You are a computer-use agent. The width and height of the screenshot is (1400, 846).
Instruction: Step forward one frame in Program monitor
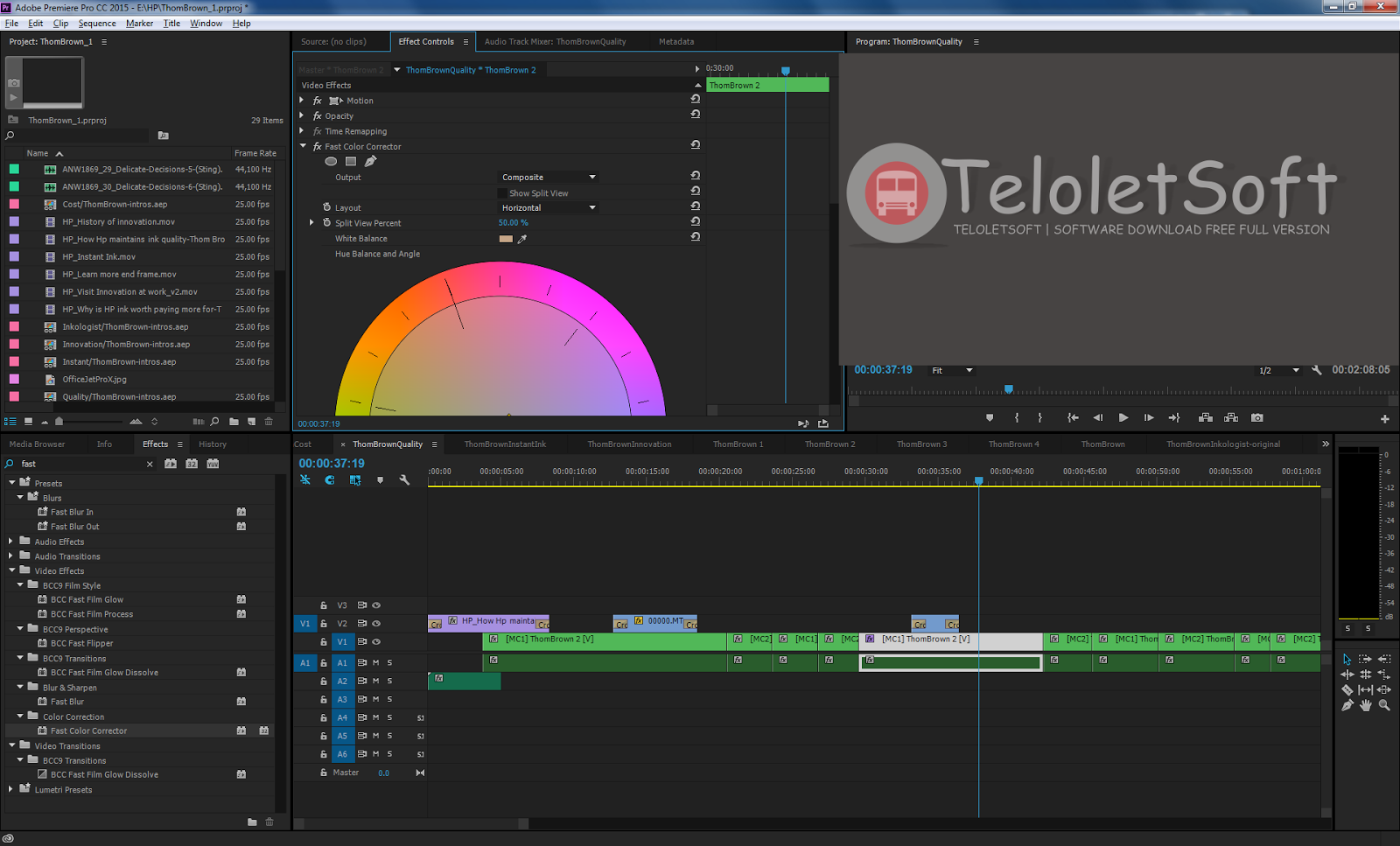coord(1149,418)
